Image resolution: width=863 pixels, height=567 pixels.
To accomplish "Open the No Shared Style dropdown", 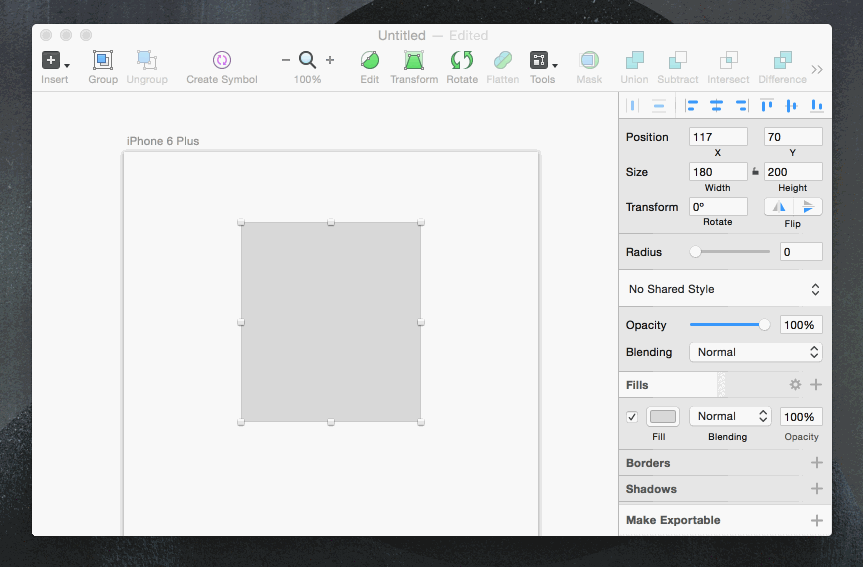I will pos(724,289).
